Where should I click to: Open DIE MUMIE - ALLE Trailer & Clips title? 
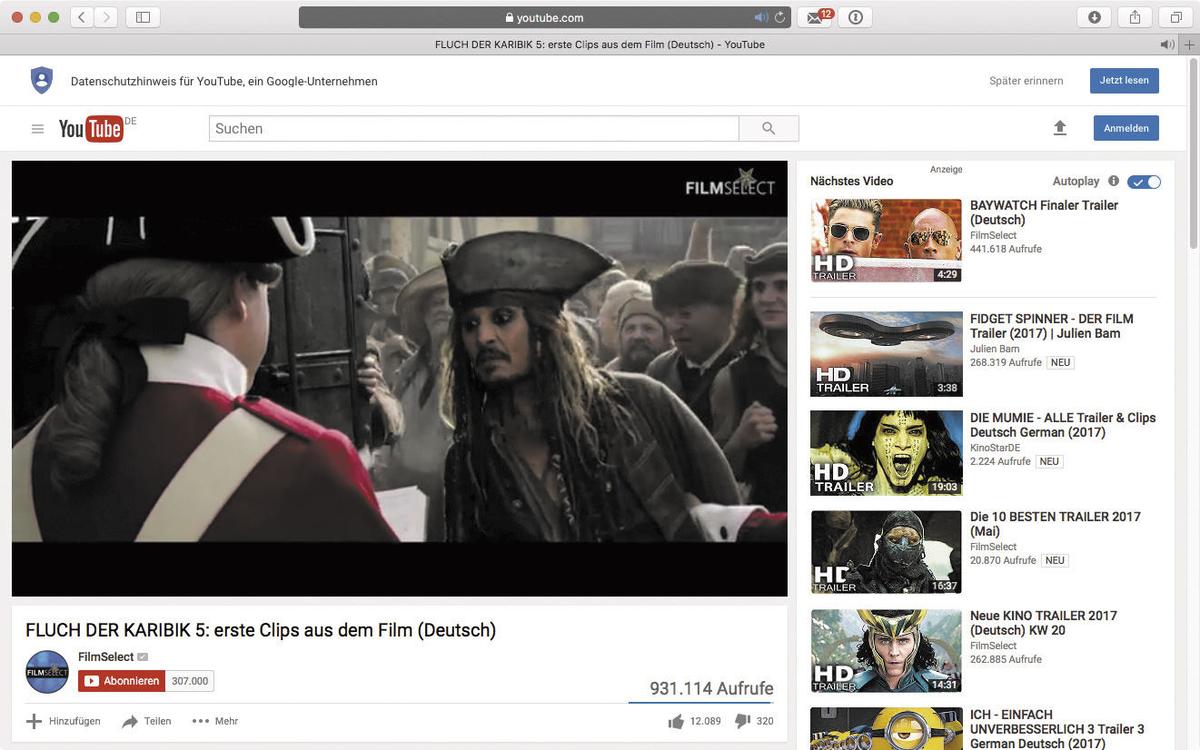[x=1063, y=425]
